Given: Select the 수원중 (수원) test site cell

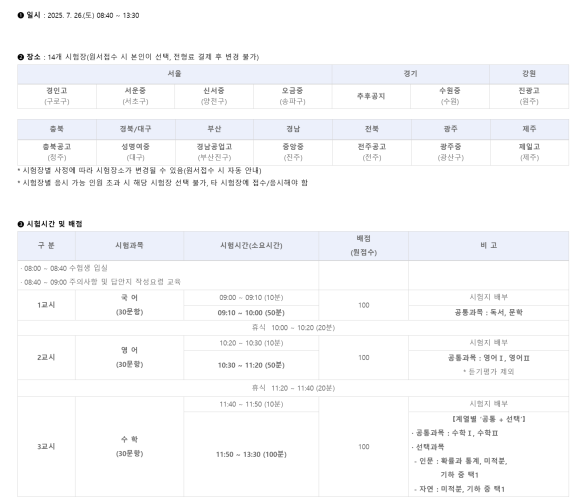Looking at the screenshot, I should 450,96.
